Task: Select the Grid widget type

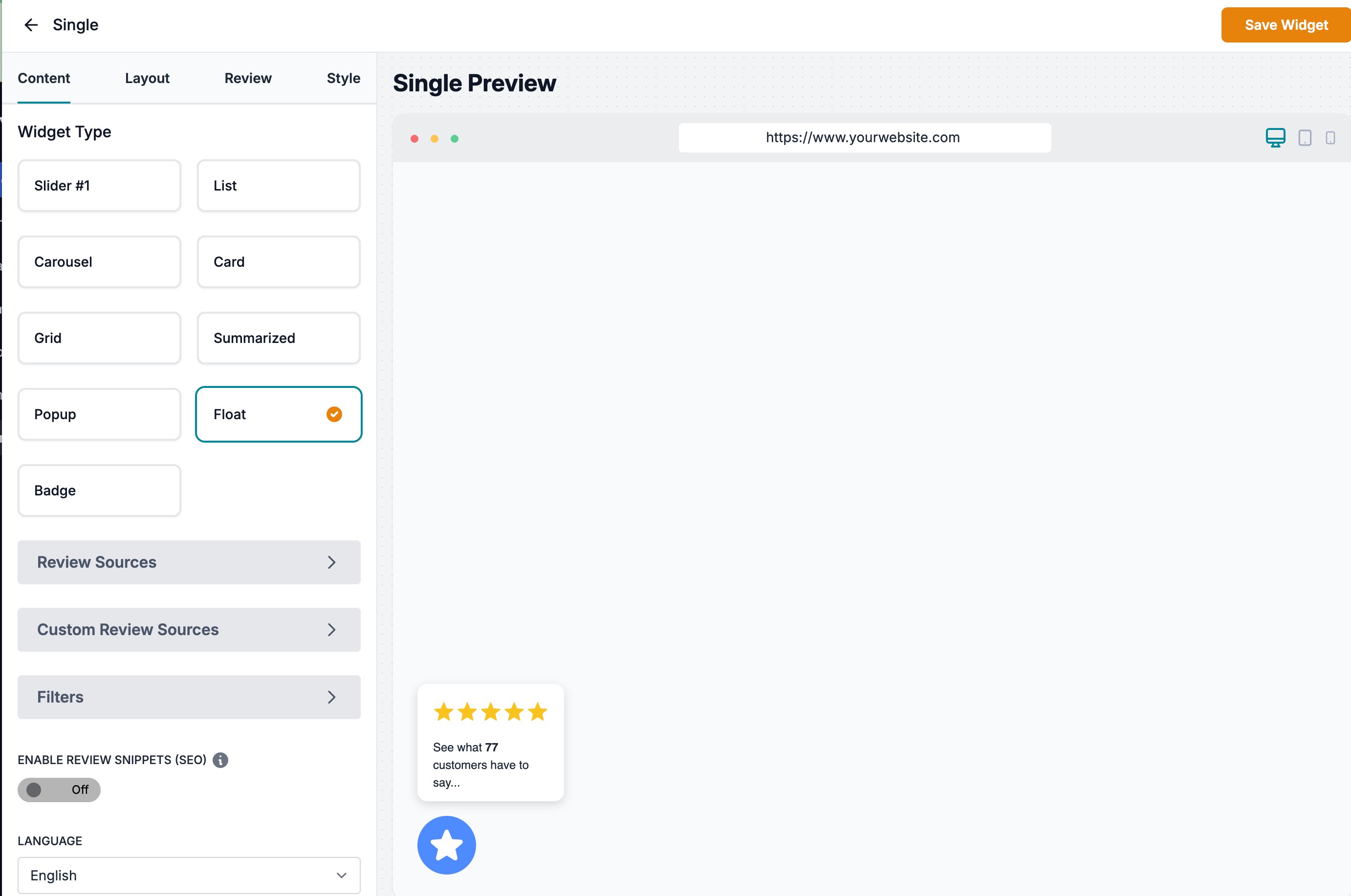Action: click(x=100, y=338)
